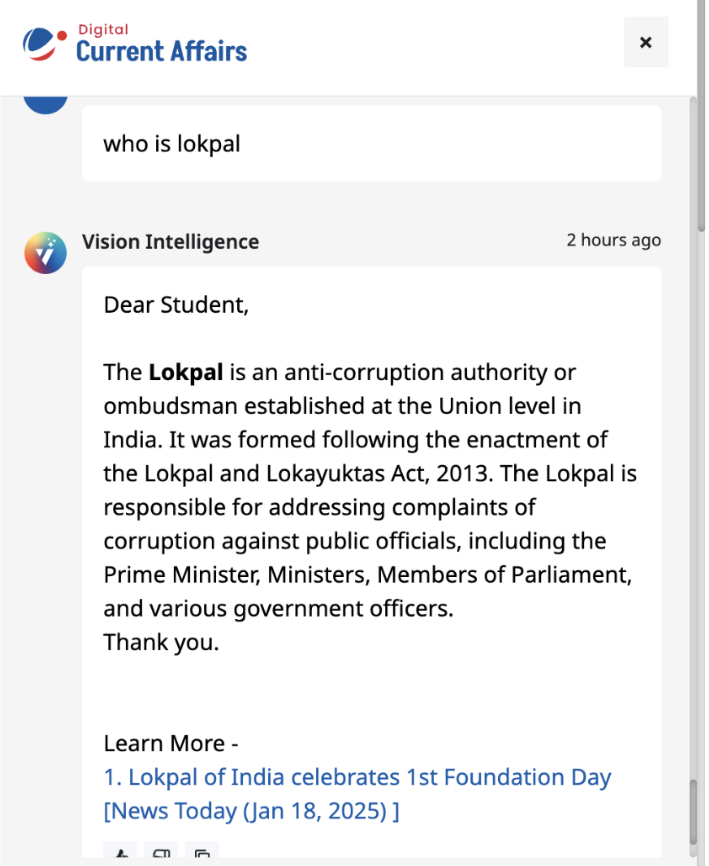The image size is (709, 866).
Task: Click the feedback icon below the answer
Action: [x=161, y=855]
